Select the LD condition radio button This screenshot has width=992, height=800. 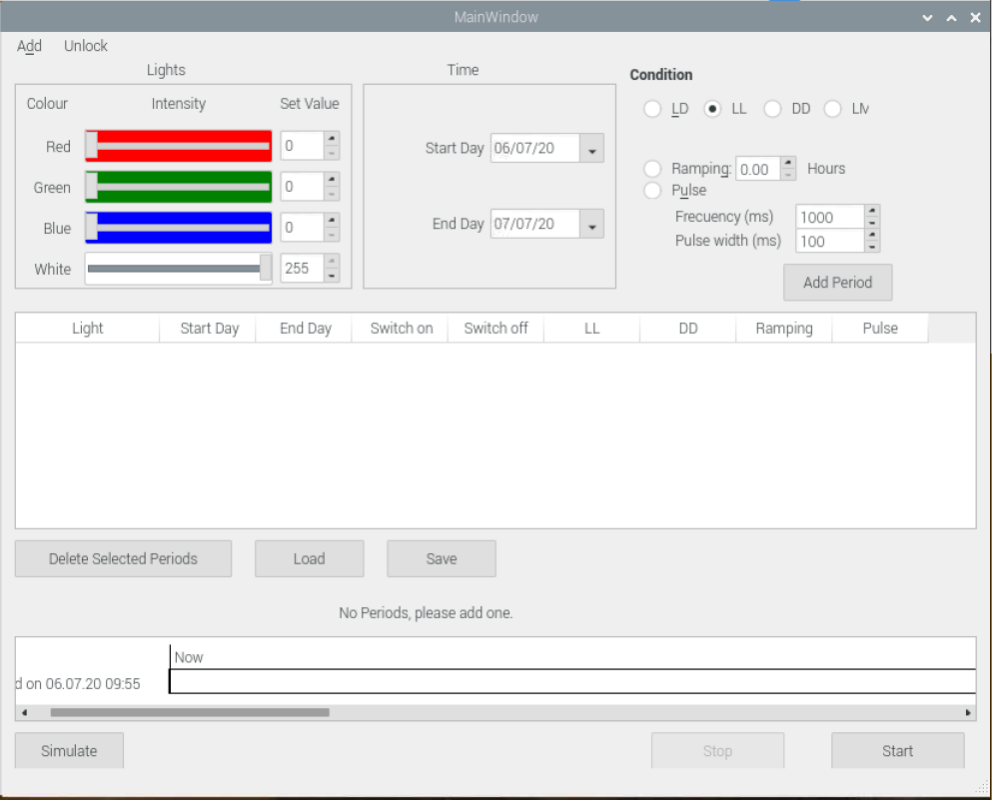coord(653,109)
